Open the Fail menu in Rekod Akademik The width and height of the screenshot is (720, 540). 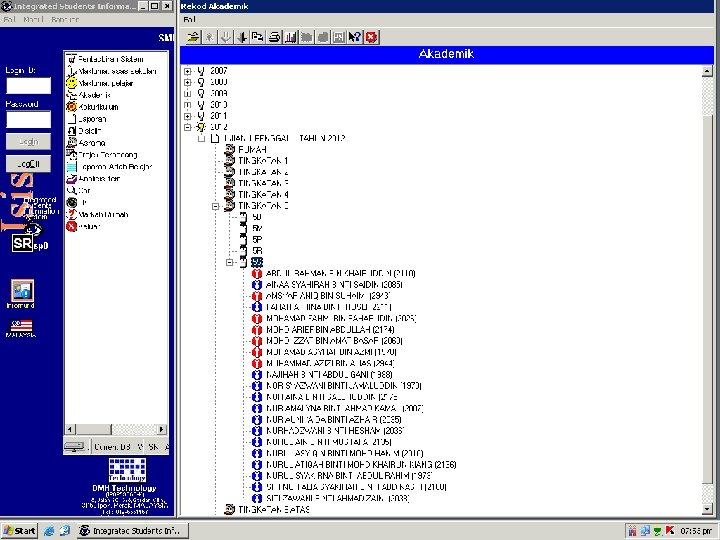[x=189, y=20]
